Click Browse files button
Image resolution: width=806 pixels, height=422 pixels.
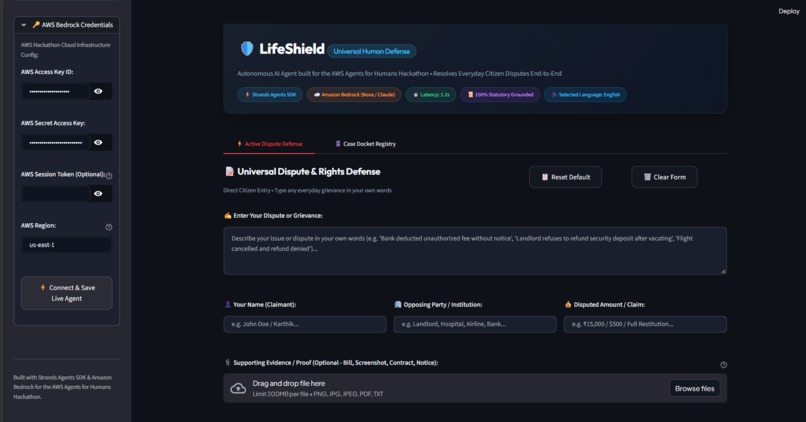point(694,389)
